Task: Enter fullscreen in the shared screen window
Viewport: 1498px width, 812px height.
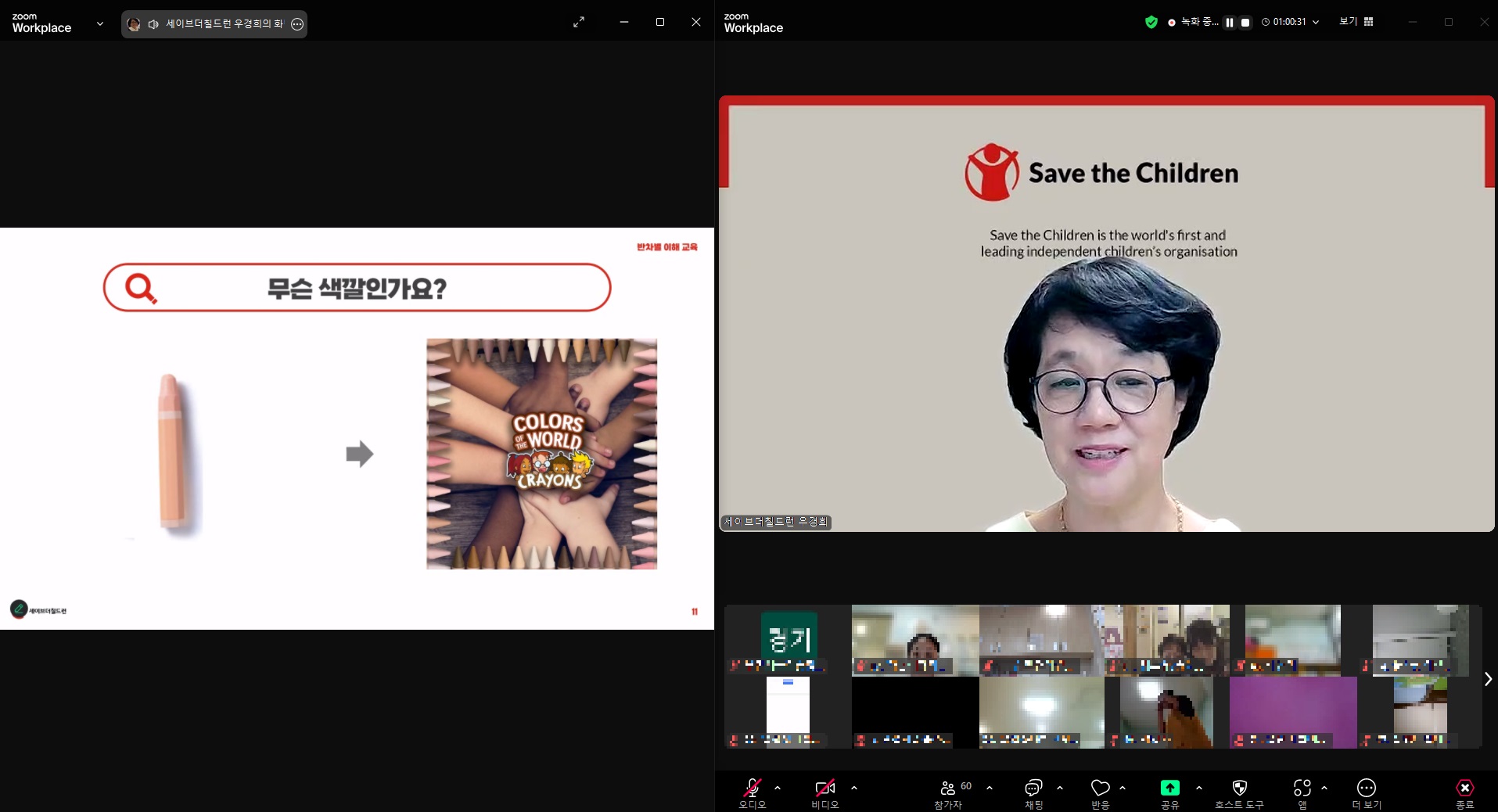Action: 579,22
